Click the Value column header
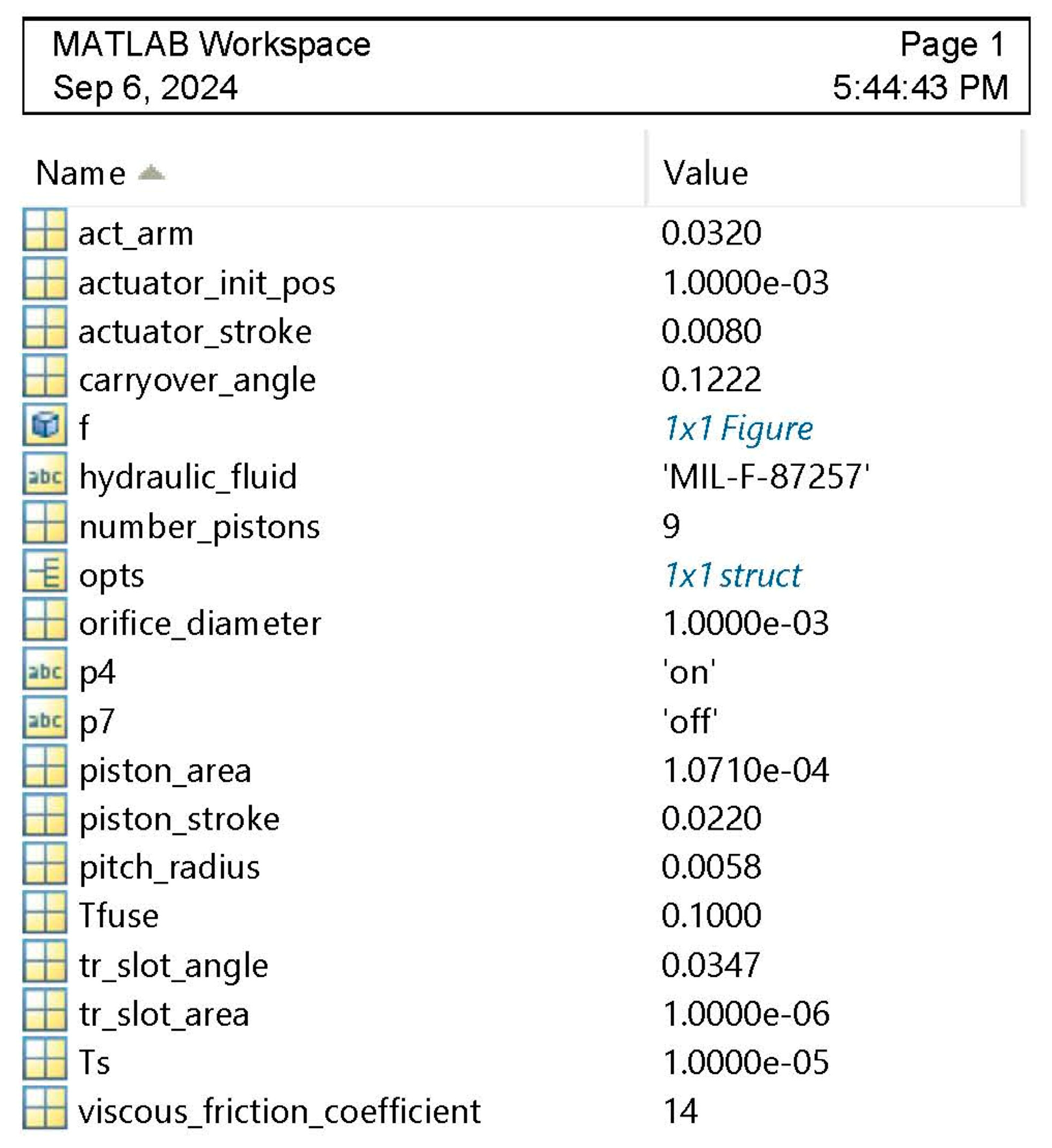The image size is (1052, 1148). click(x=705, y=173)
